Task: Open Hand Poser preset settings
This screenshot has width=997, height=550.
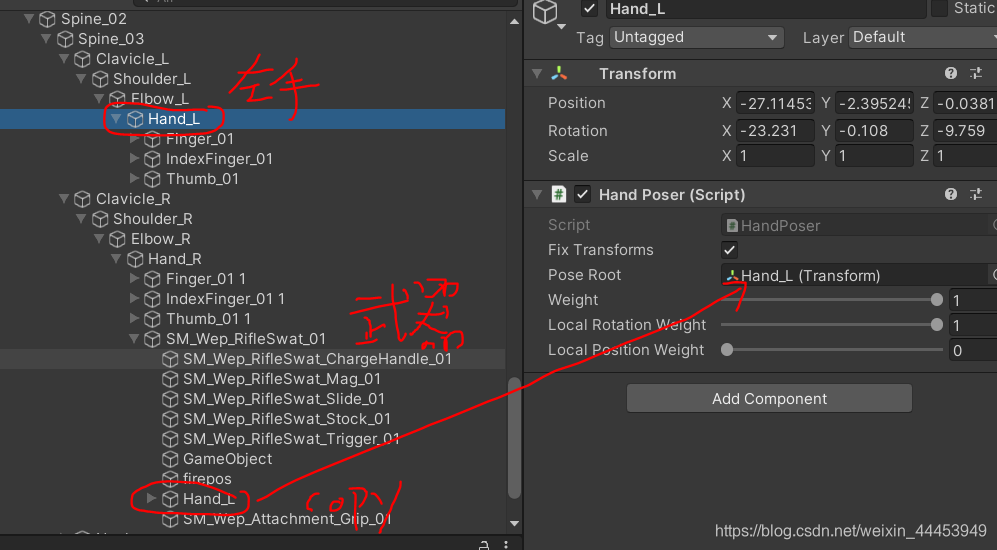Action: click(976, 195)
